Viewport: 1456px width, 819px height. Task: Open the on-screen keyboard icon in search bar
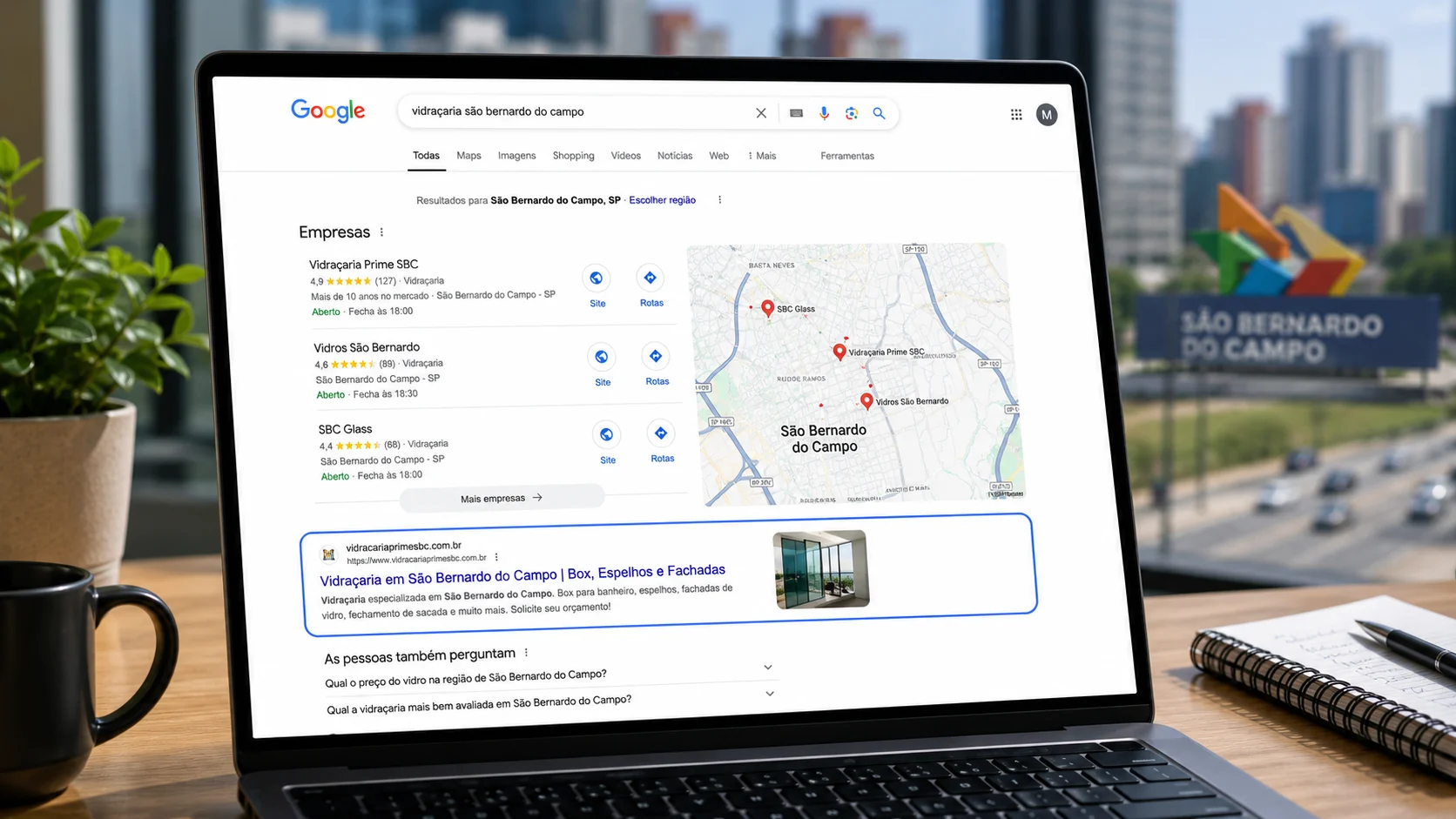point(796,113)
